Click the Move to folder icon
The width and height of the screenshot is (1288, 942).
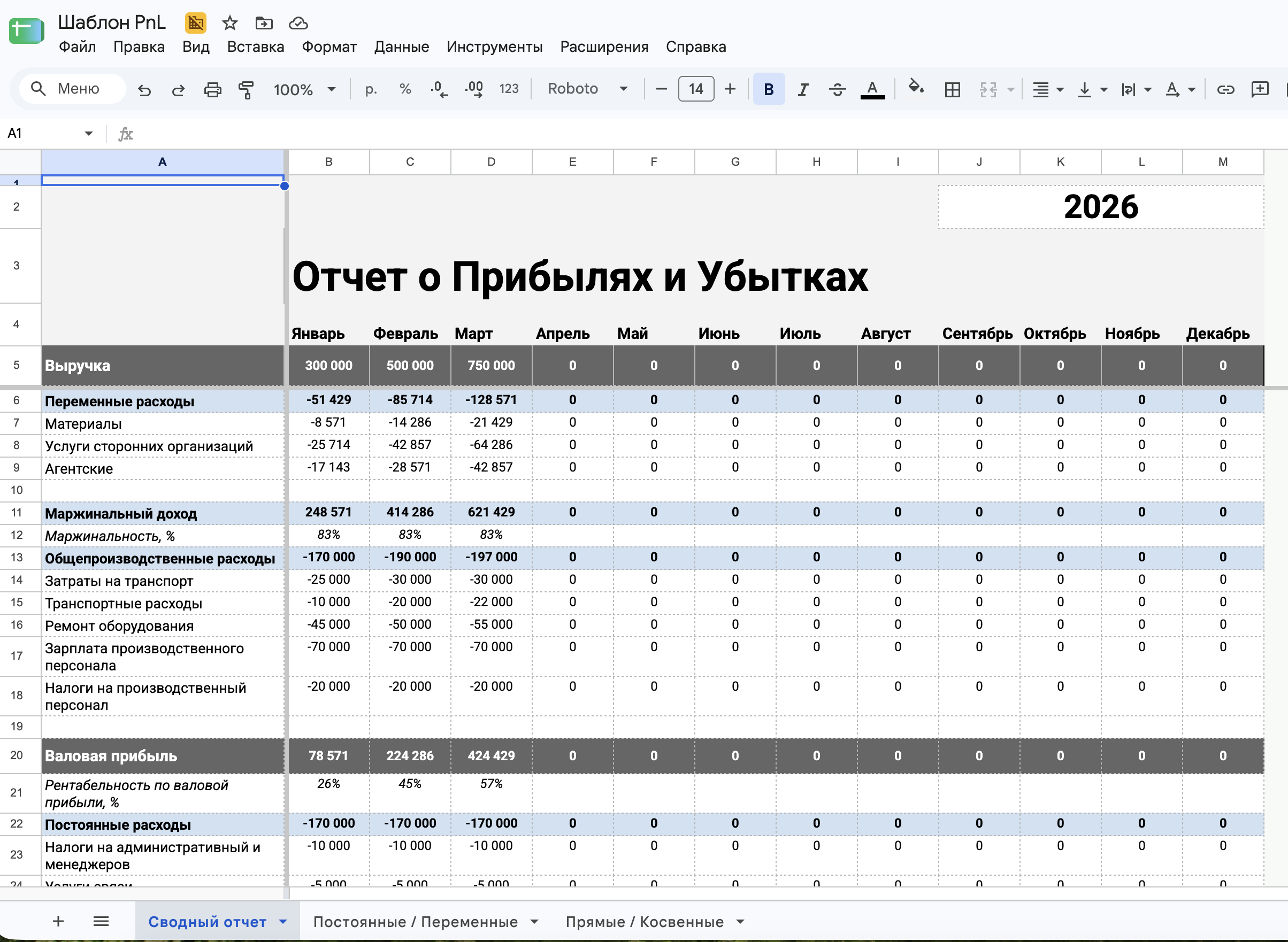264,23
